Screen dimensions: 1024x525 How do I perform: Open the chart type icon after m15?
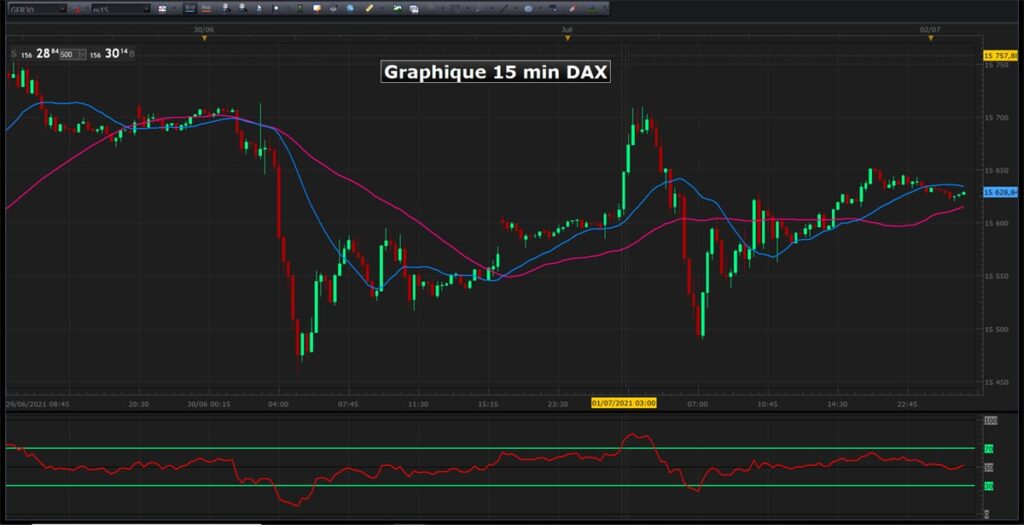click(x=162, y=9)
